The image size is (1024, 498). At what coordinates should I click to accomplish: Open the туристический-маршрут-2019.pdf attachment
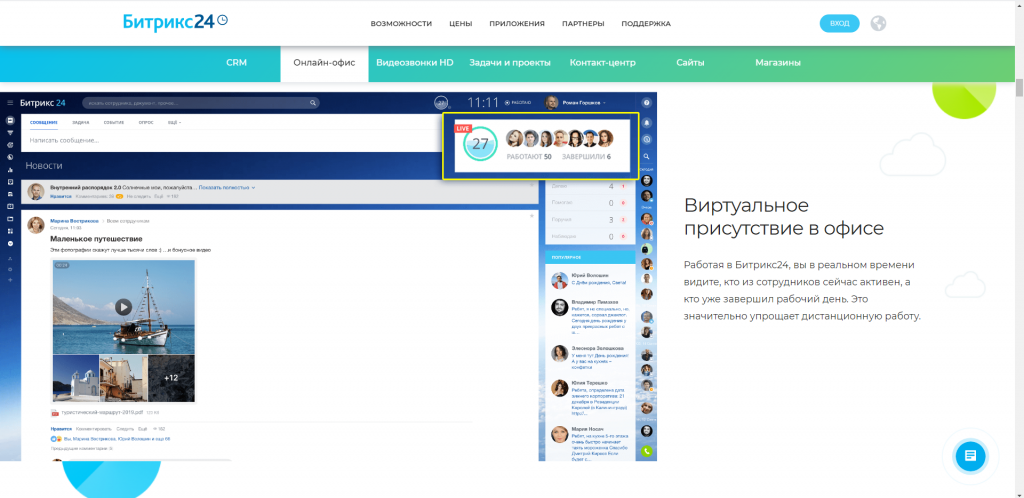point(101,412)
